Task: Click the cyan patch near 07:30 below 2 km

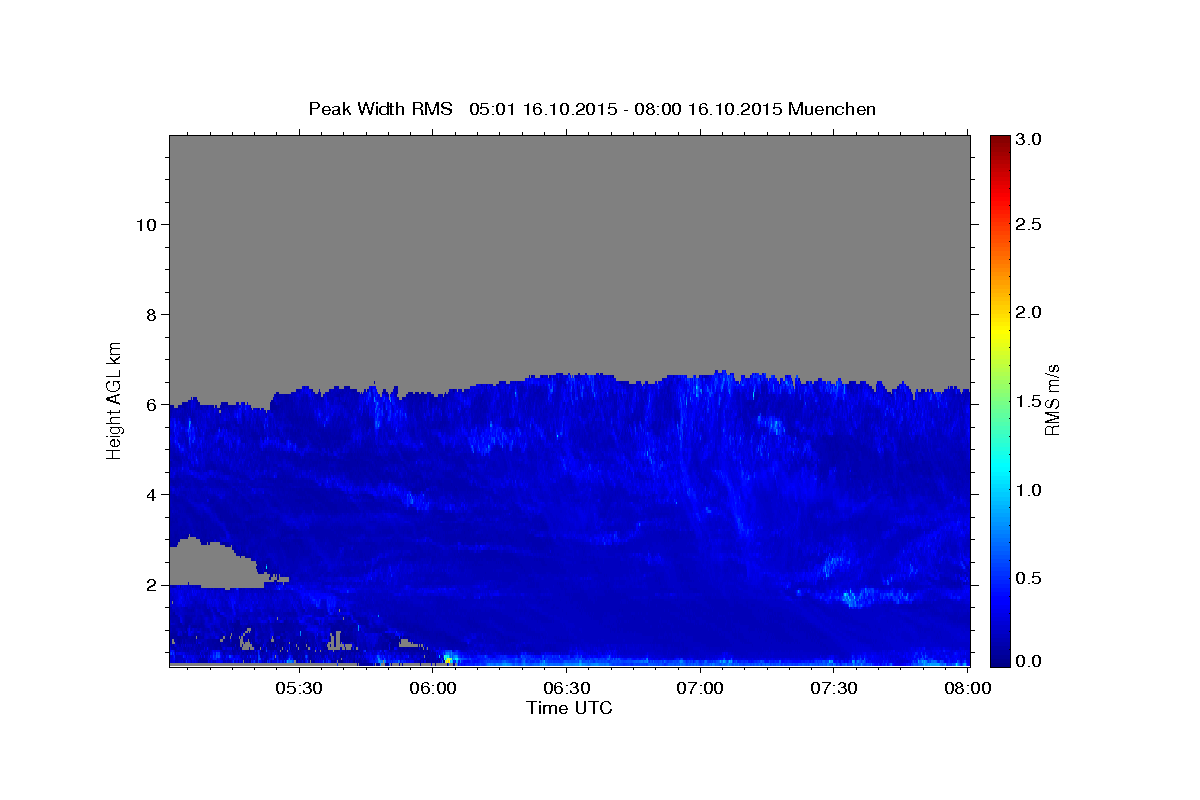Action: 853,599
